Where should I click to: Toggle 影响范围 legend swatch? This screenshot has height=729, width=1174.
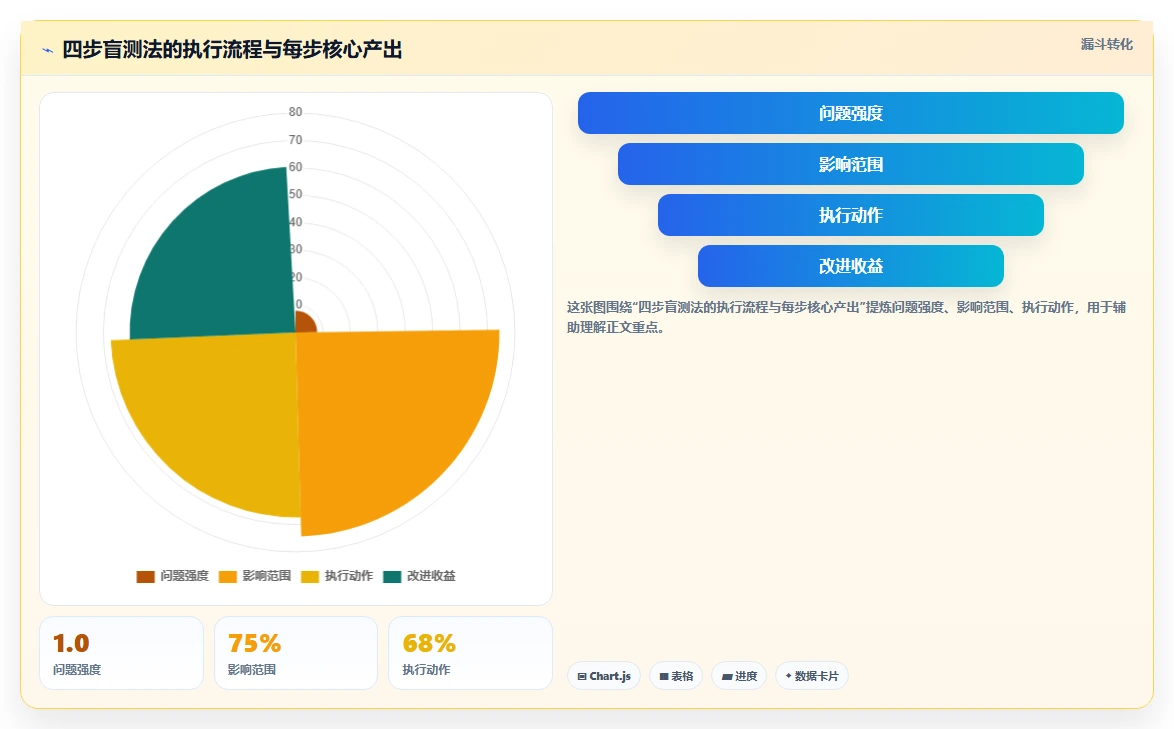click(x=228, y=576)
